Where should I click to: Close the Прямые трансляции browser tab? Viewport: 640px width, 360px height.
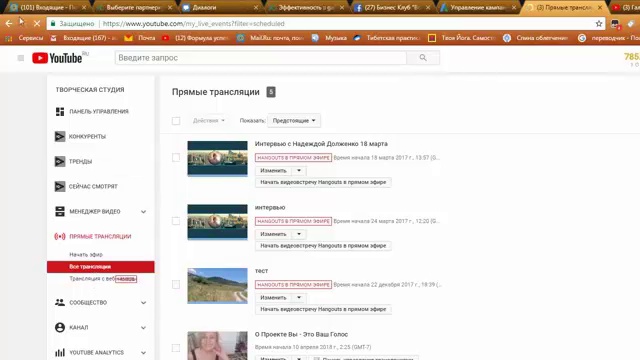point(600,7)
